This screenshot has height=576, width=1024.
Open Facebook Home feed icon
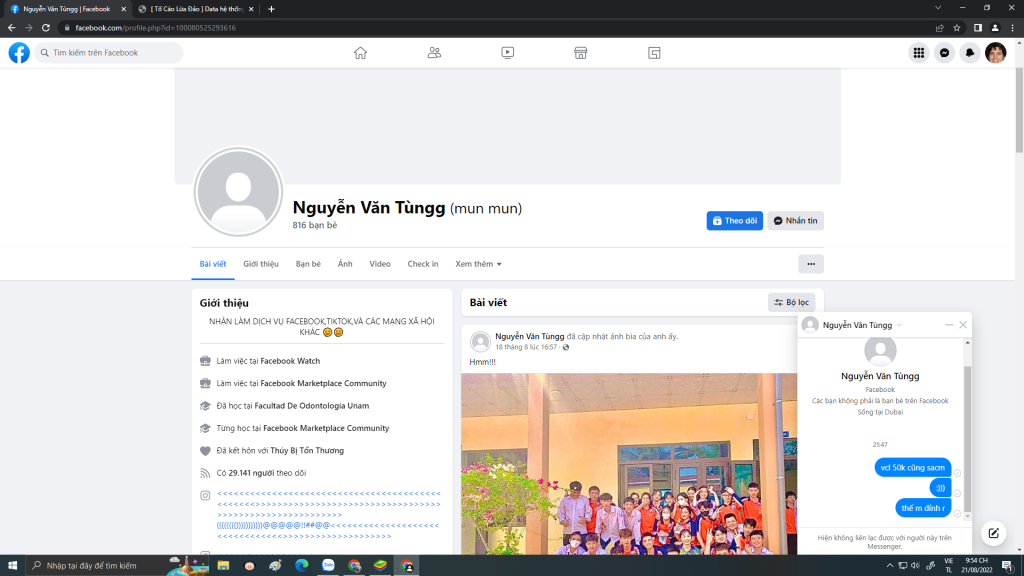point(360,53)
